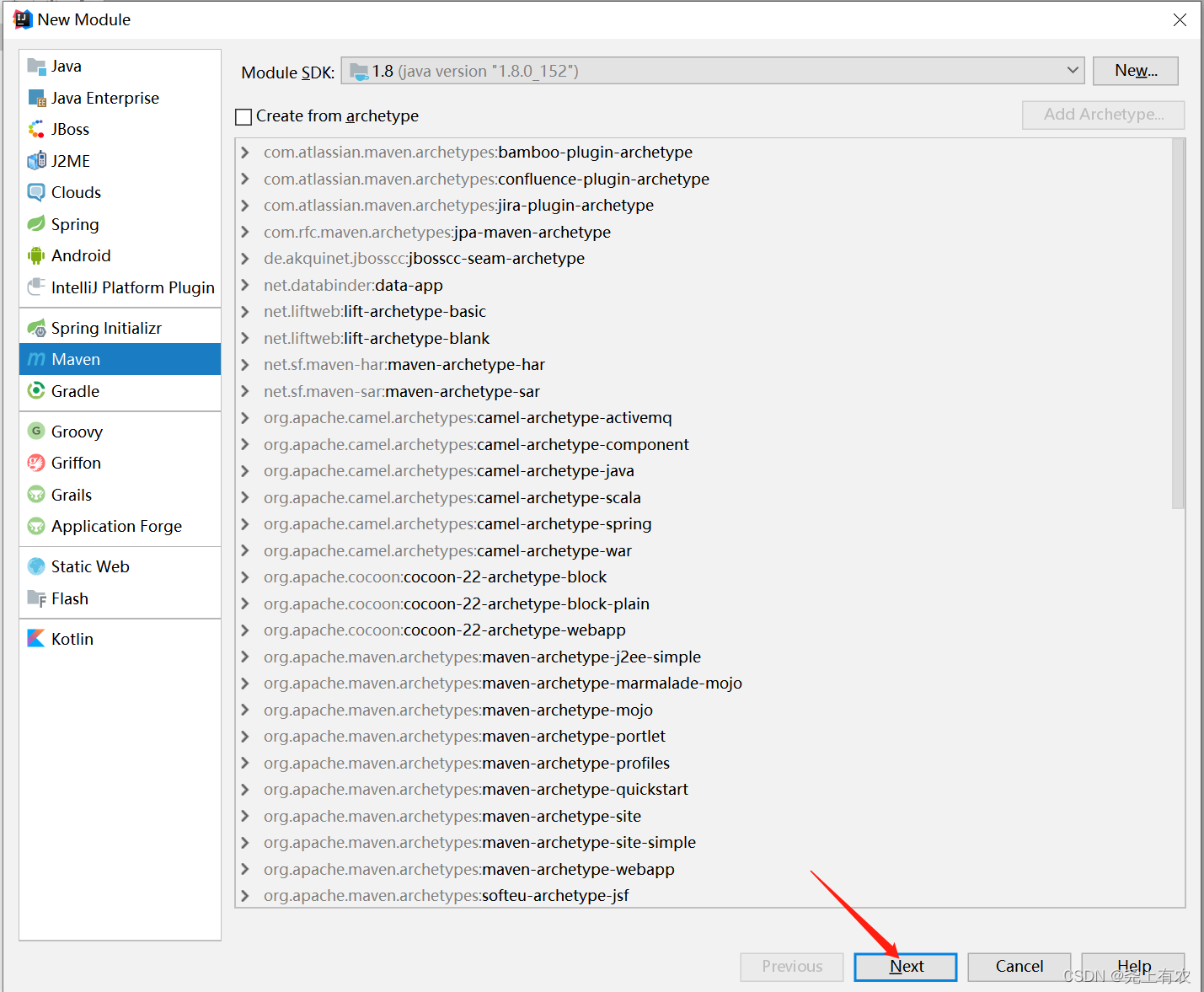Select maven-archetype-j2ee-simple row
The height and width of the screenshot is (992, 1204).
(x=704, y=657)
